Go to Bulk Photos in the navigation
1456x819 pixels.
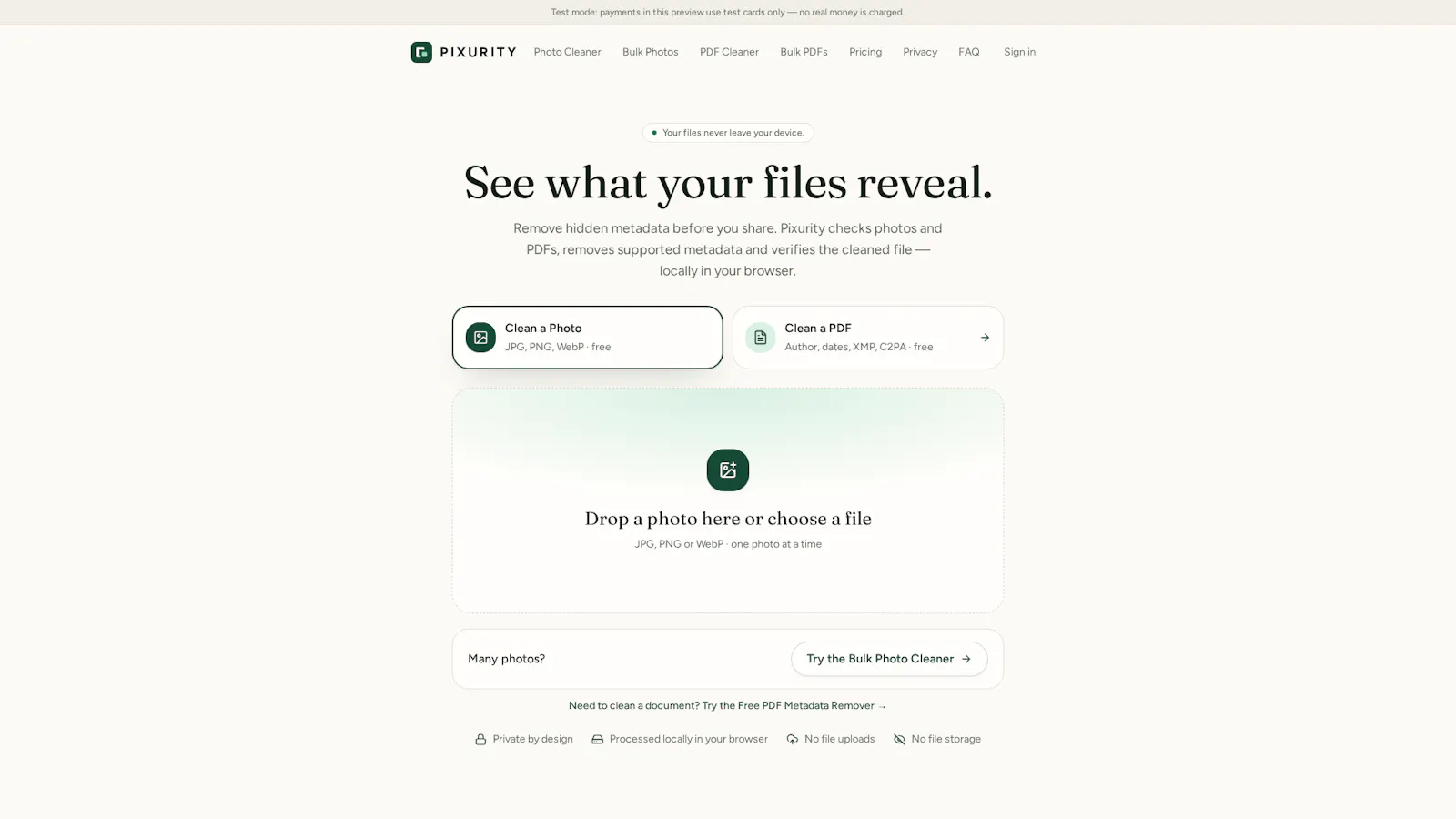coord(650,52)
